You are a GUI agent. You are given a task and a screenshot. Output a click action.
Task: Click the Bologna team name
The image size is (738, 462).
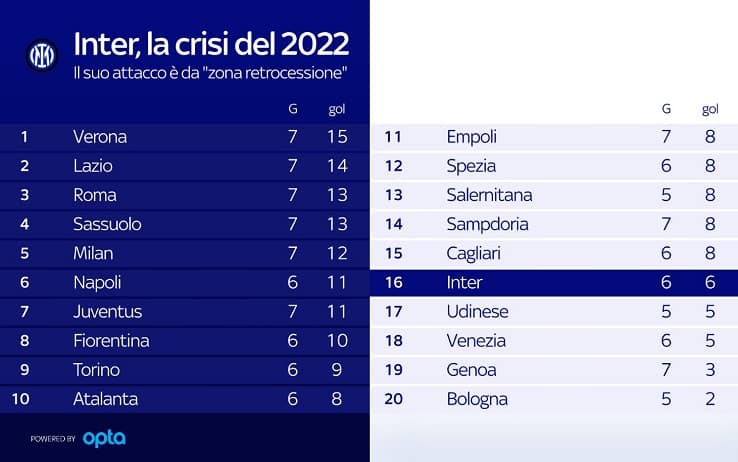click(x=477, y=399)
